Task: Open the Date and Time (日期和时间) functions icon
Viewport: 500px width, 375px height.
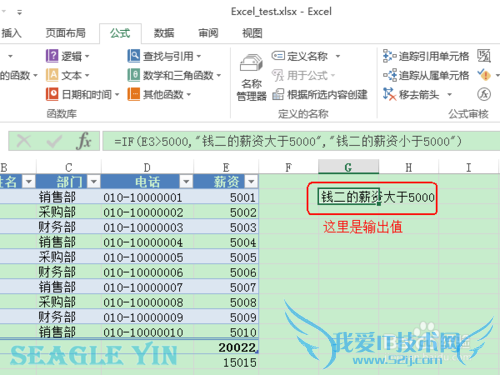Action: [52, 94]
